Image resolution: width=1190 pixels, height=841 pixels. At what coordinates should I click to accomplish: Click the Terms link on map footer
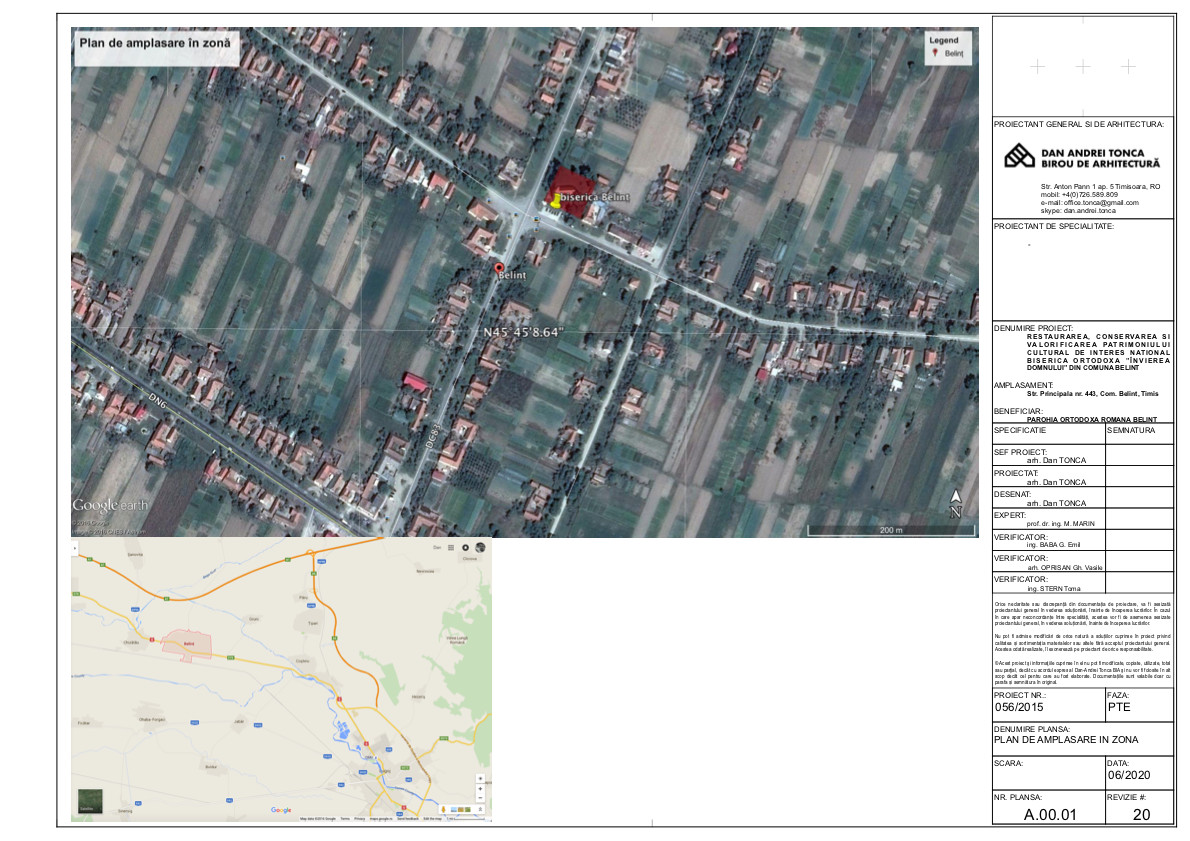pyautogui.click(x=345, y=819)
